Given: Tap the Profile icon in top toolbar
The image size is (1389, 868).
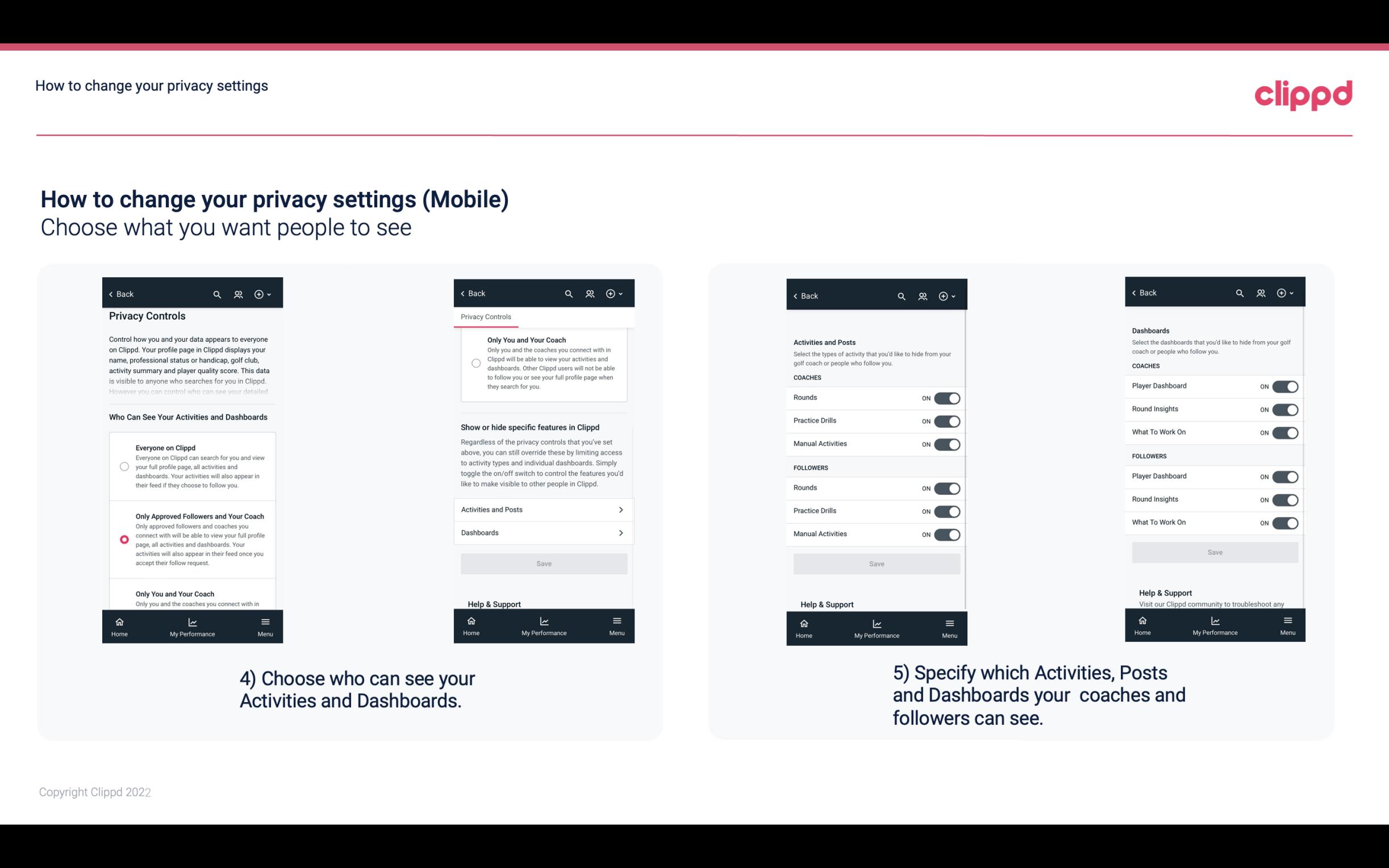Looking at the screenshot, I should [x=237, y=294].
